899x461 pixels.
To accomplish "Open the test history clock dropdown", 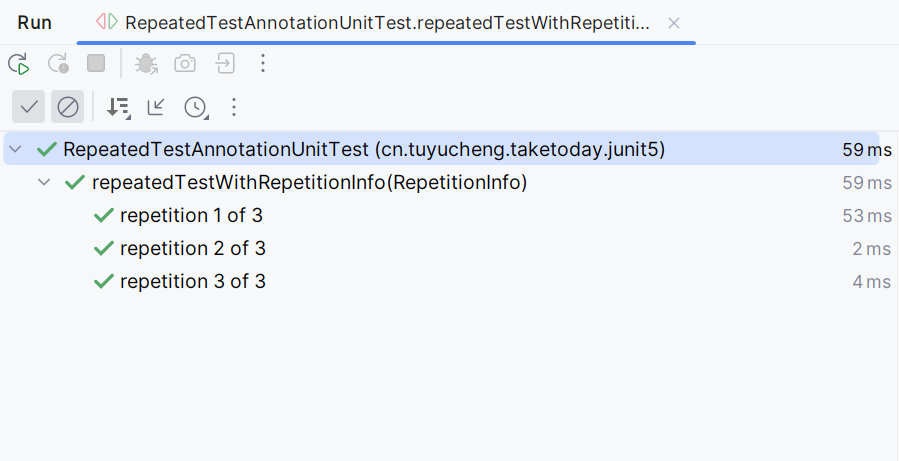I will [x=196, y=107].
